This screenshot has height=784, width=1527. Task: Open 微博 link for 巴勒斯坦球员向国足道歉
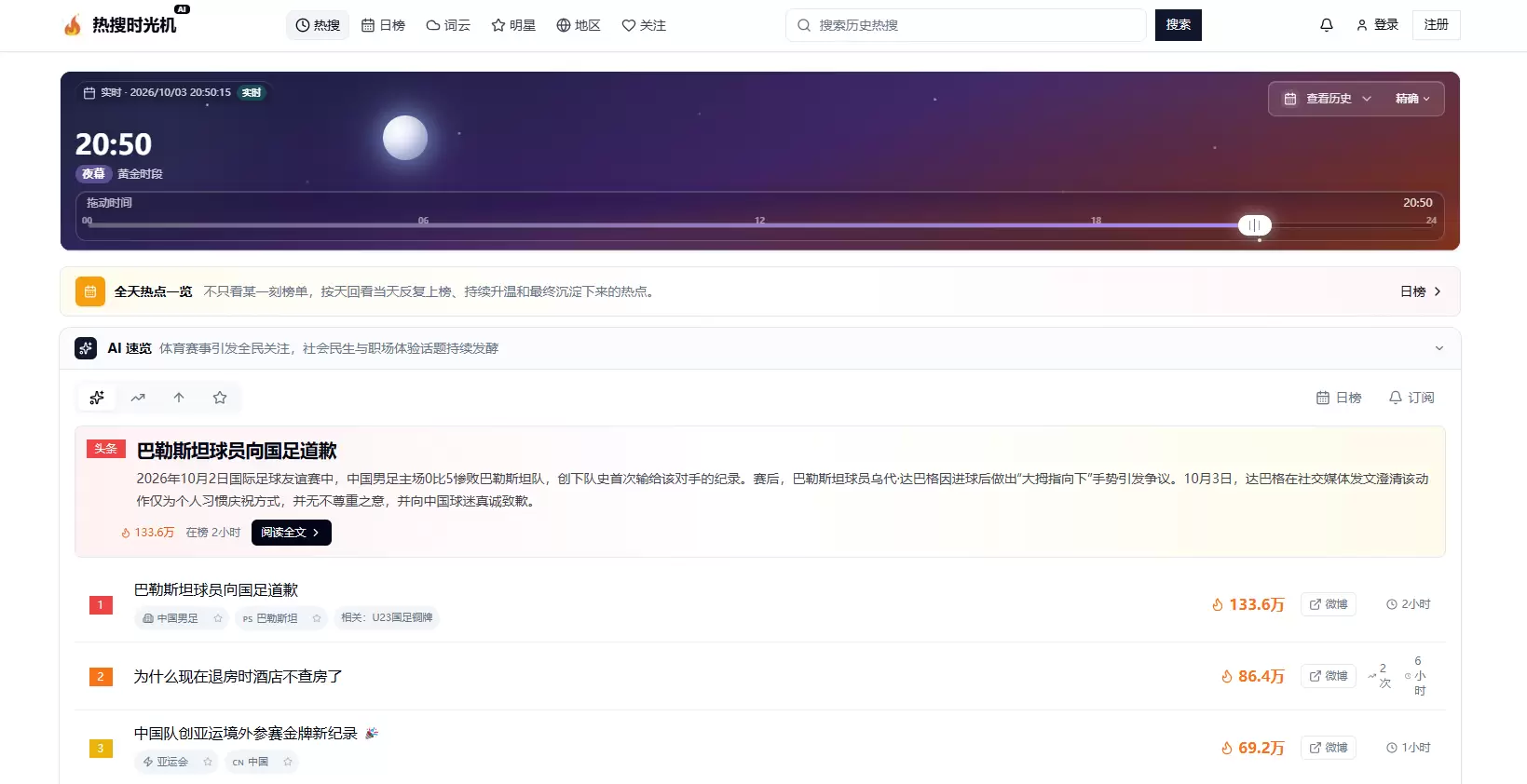coord(1329,604)
